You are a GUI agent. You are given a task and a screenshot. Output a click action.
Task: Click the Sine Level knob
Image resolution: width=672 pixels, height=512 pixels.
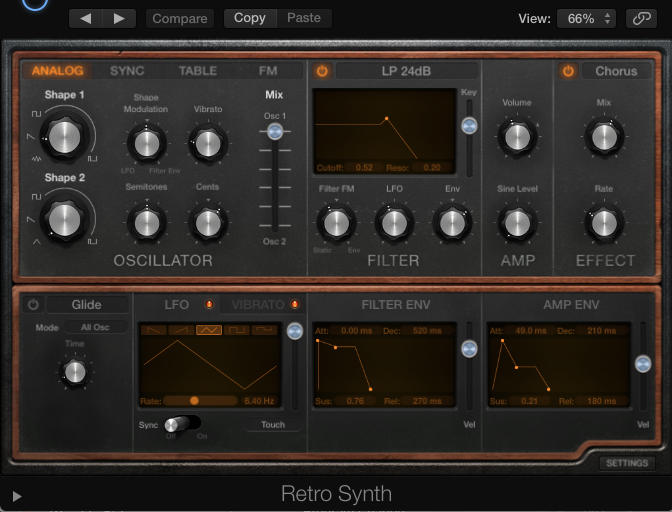[517, 223]
